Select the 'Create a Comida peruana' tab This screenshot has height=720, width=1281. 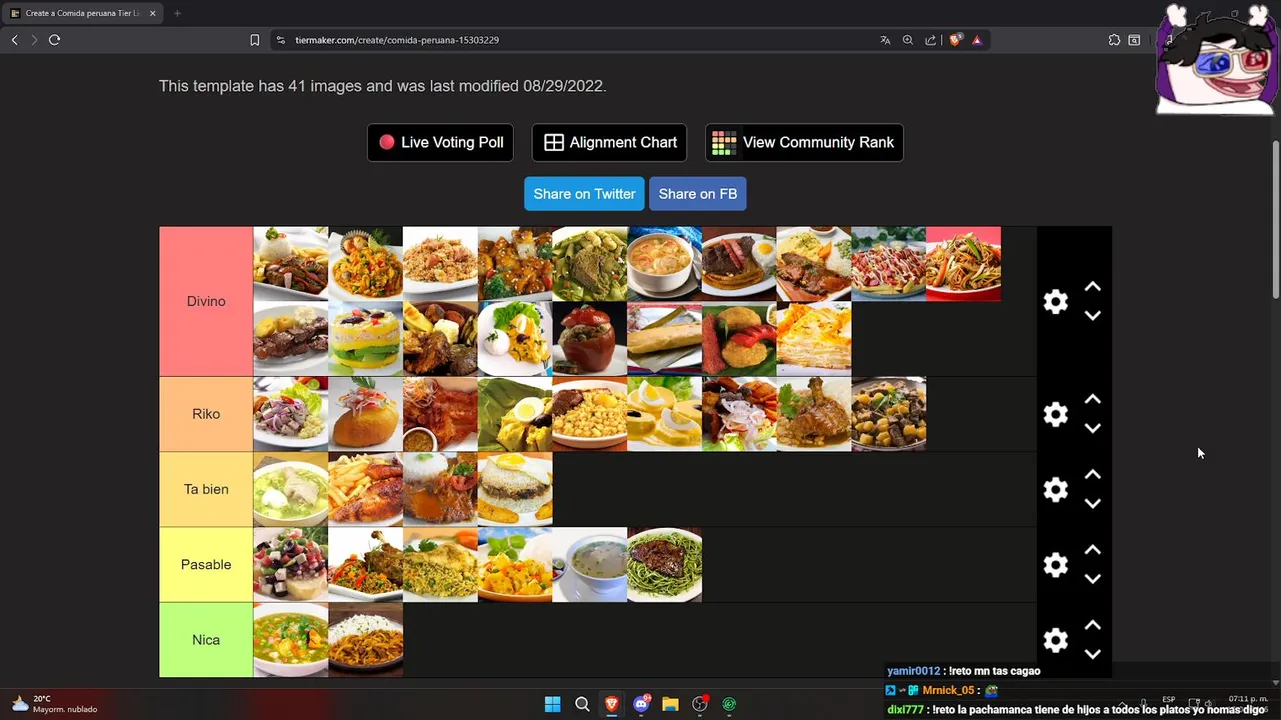tap(83, 13)
